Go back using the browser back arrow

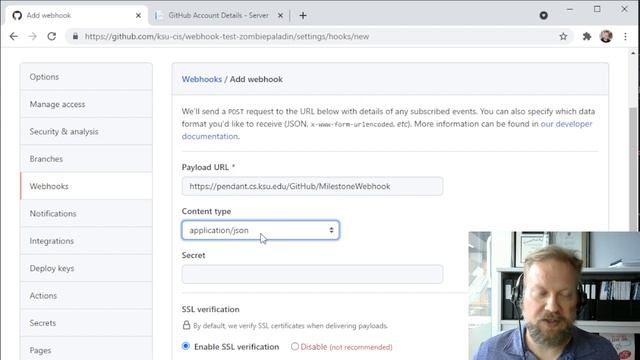pyautogui.click(x=13, y=36)
